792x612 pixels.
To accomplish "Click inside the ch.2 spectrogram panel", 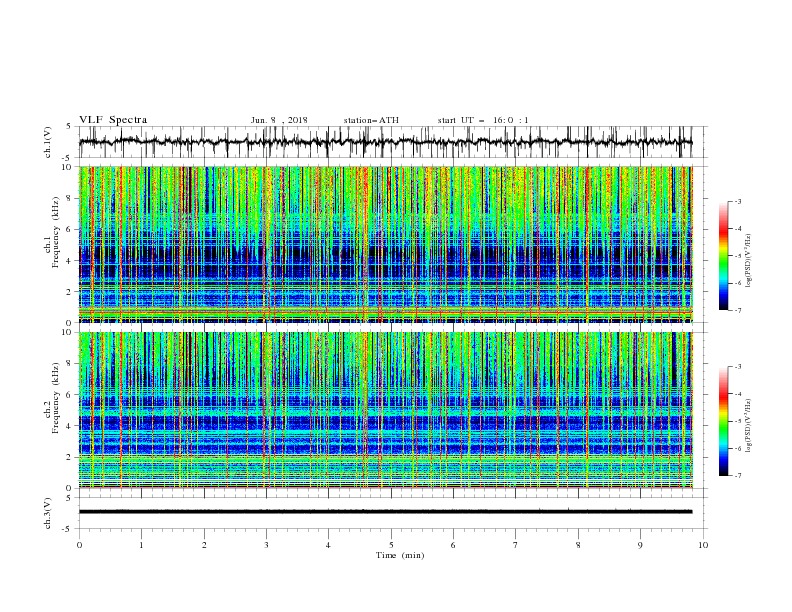I will click(385, 410).
